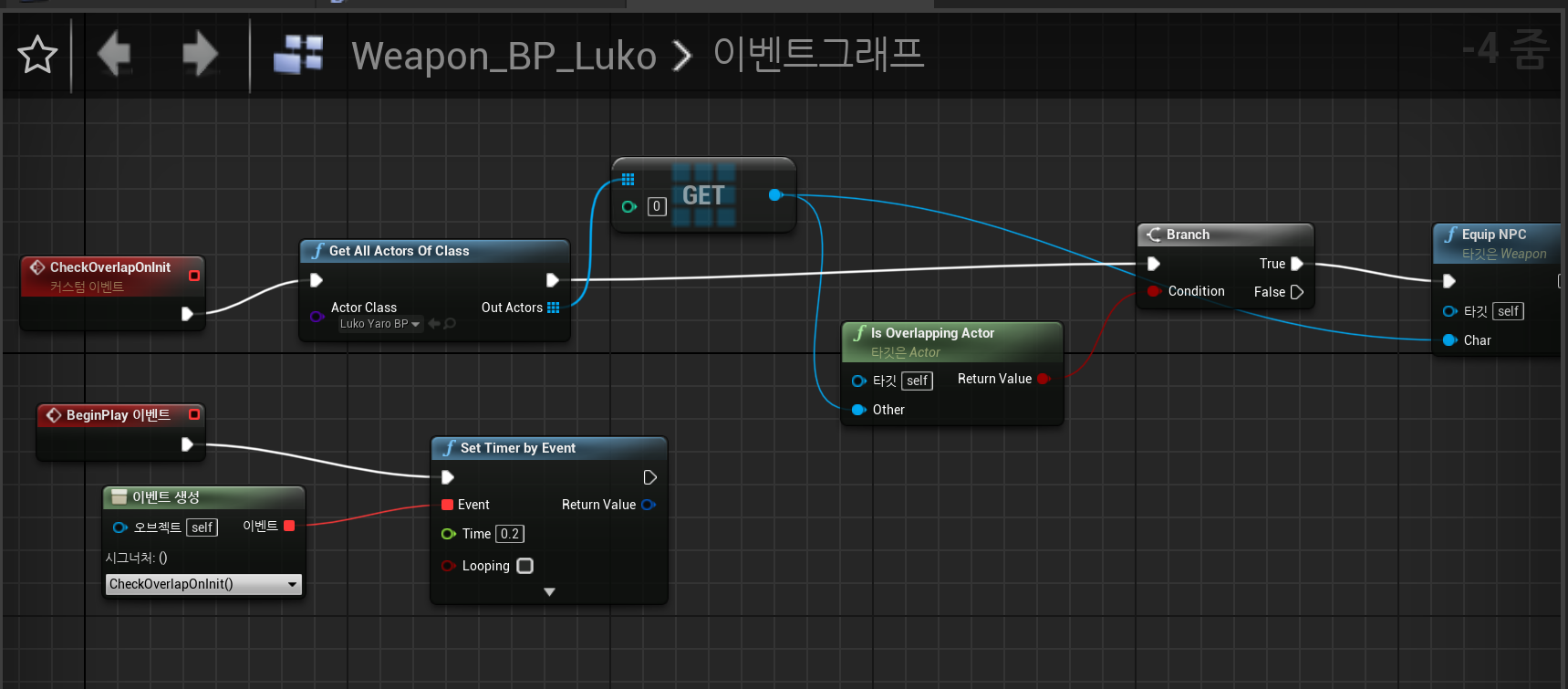Click Branch False output pin
This screenshot has height=689, width=1568.
(1296, 292)
